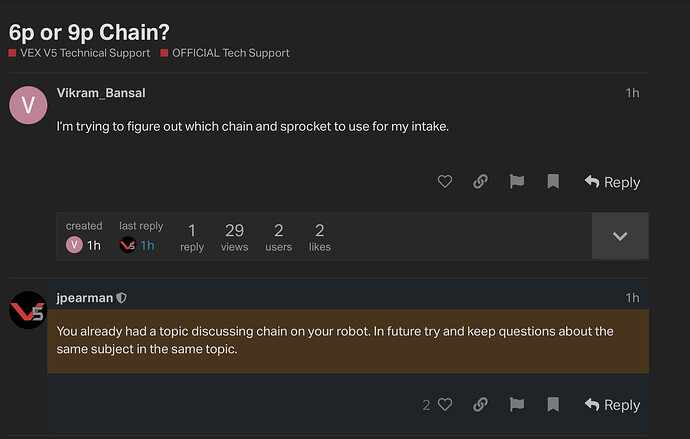Viewport: 690px width, 439px height.
Task: Reply to Vikram_Bansal's post
Action: 612,182
